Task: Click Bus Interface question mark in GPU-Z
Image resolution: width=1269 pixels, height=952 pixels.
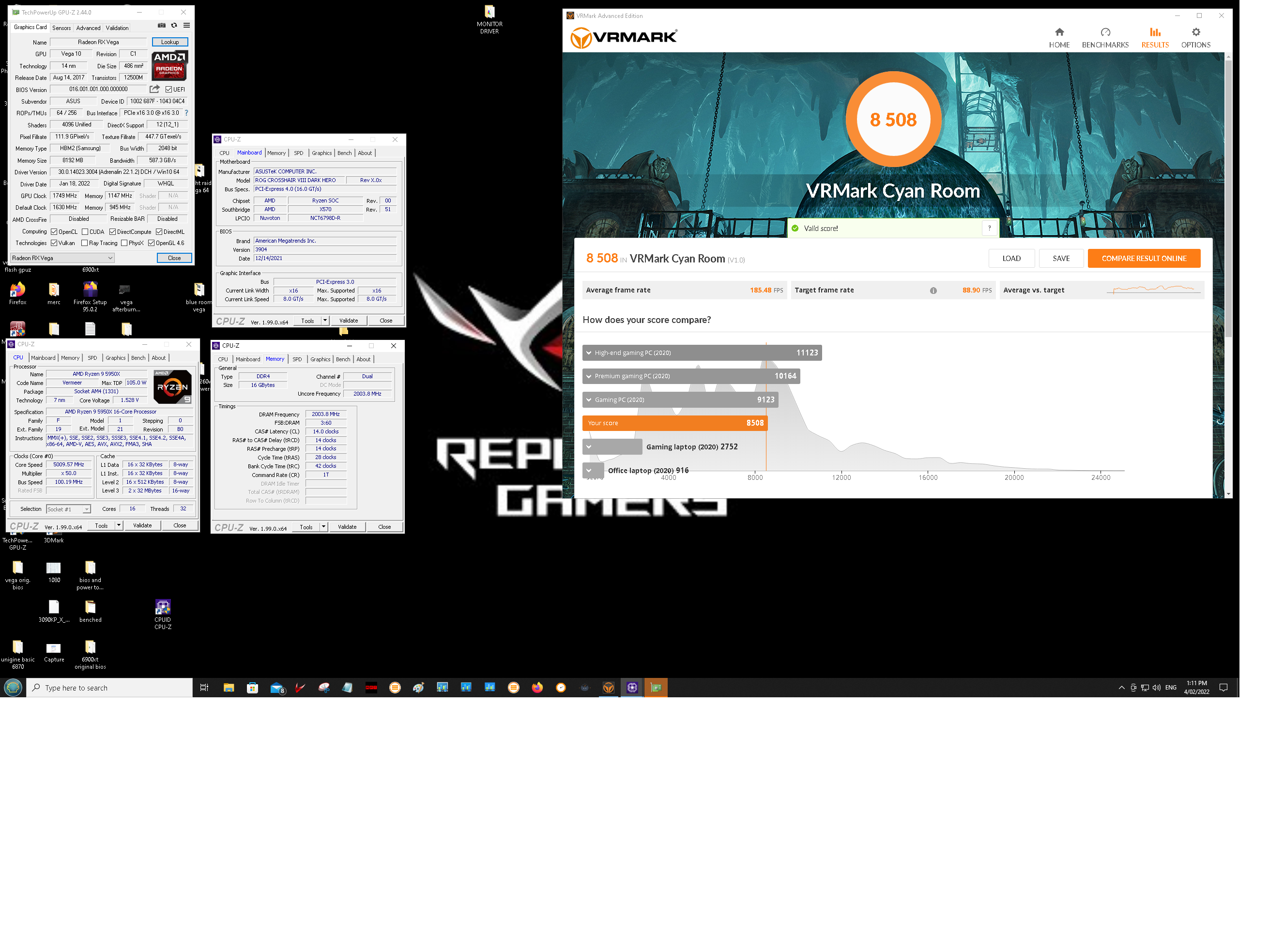Action: (186, 112)
